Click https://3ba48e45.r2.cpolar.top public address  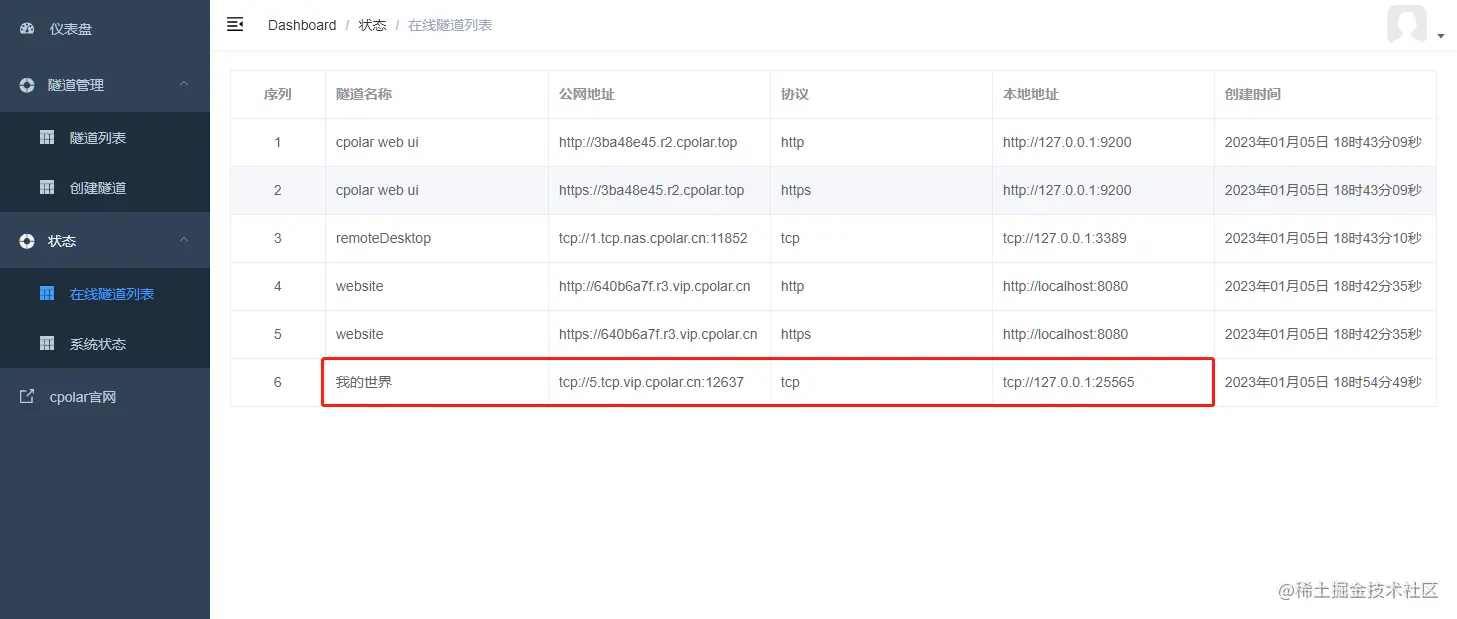tap(652, 190)
